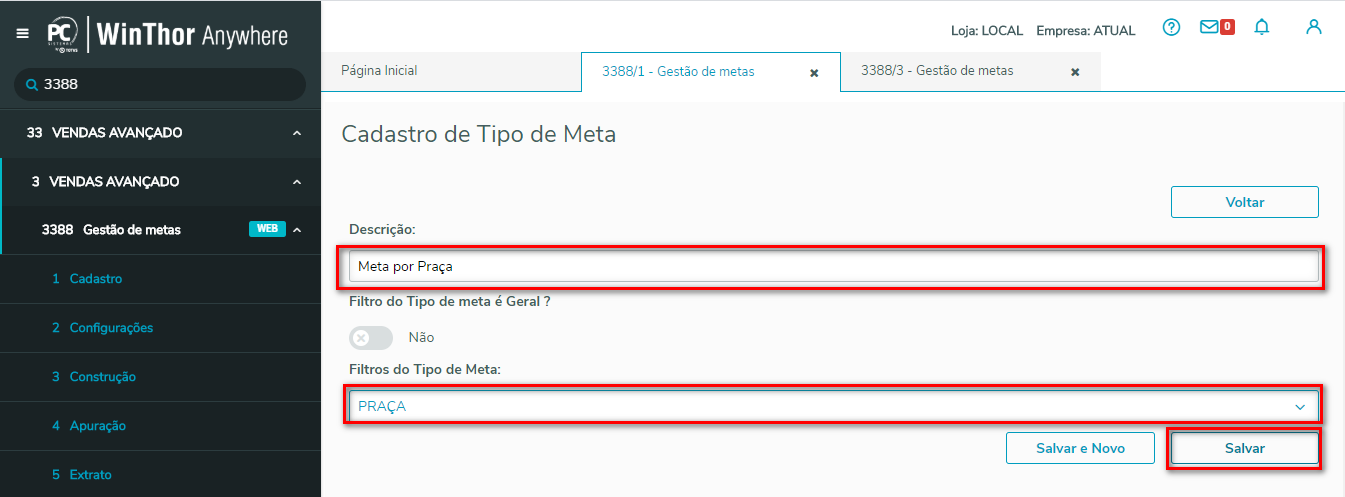Collapse the 33 VENDAS AVANÇADO section
The width and height of the screenshot is (1345, 497).
[x=297, y=133]
